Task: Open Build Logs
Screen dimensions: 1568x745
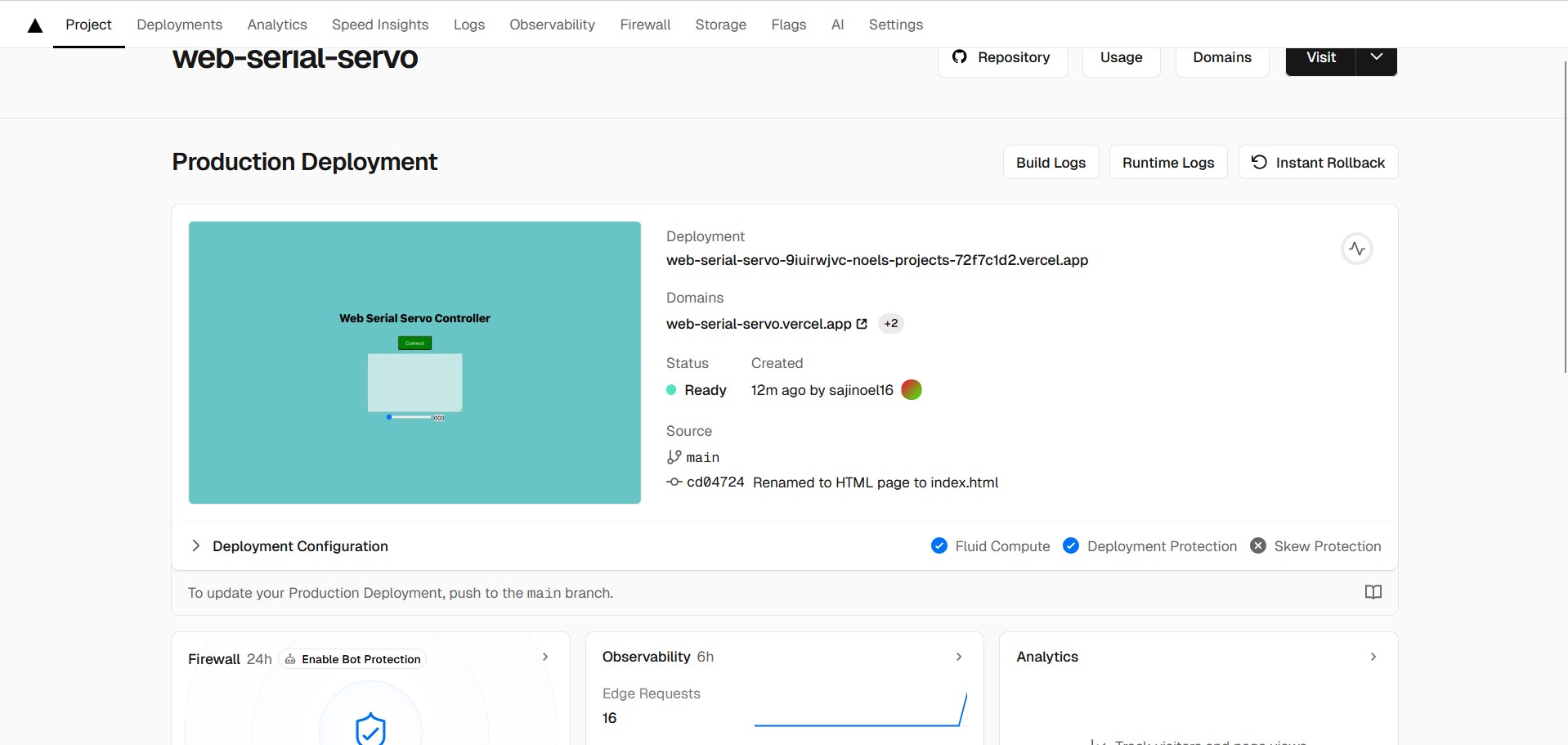Action: (1051, 162)
